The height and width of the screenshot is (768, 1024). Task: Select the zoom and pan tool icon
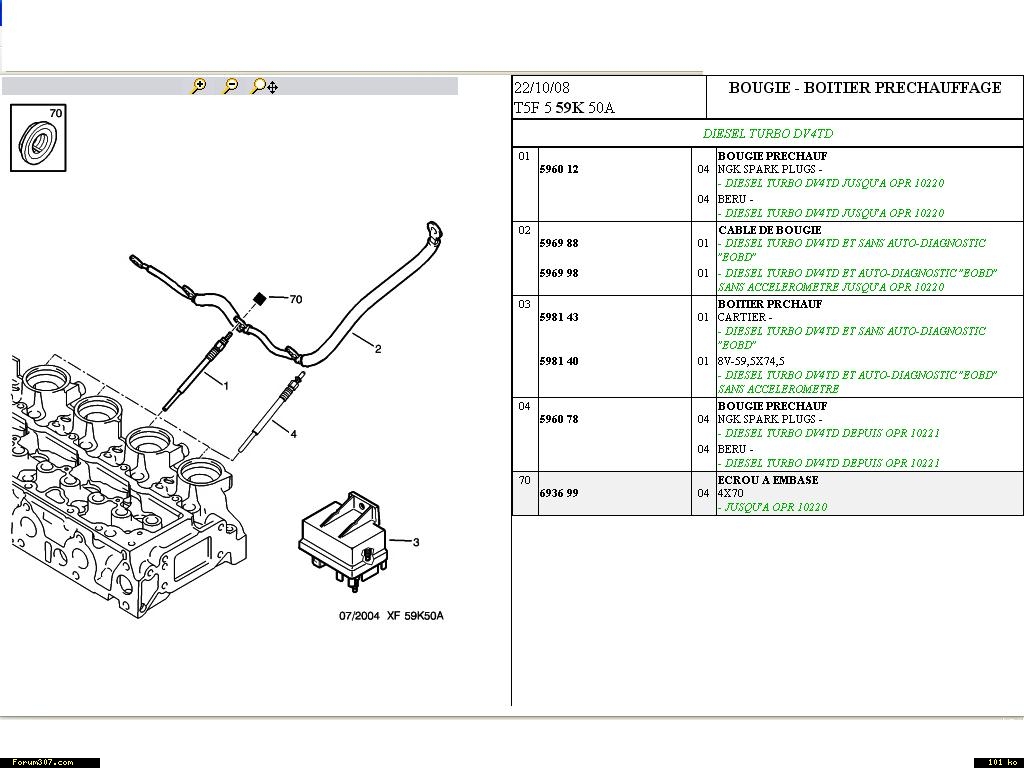coord(264,87)
